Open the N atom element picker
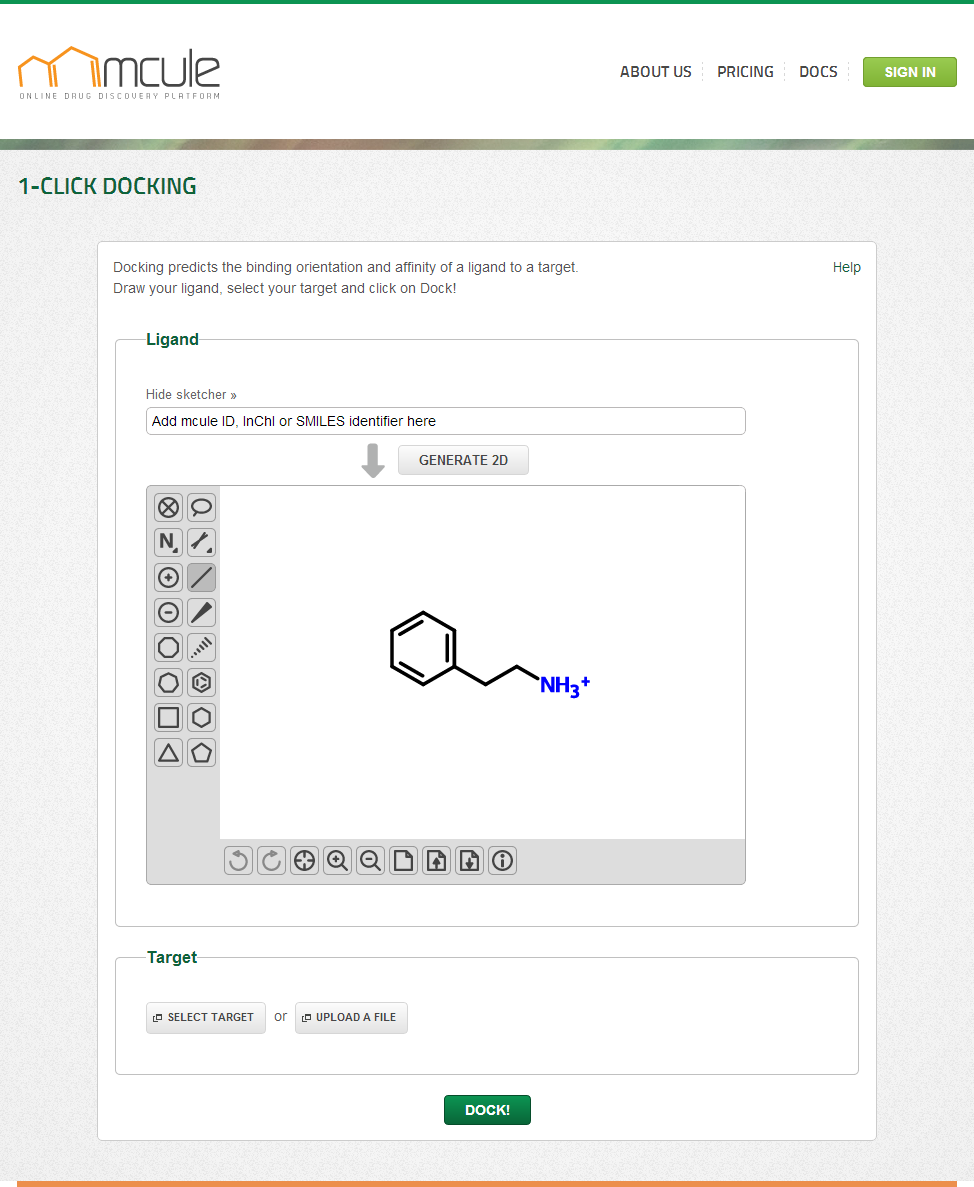 coord(169,543)
